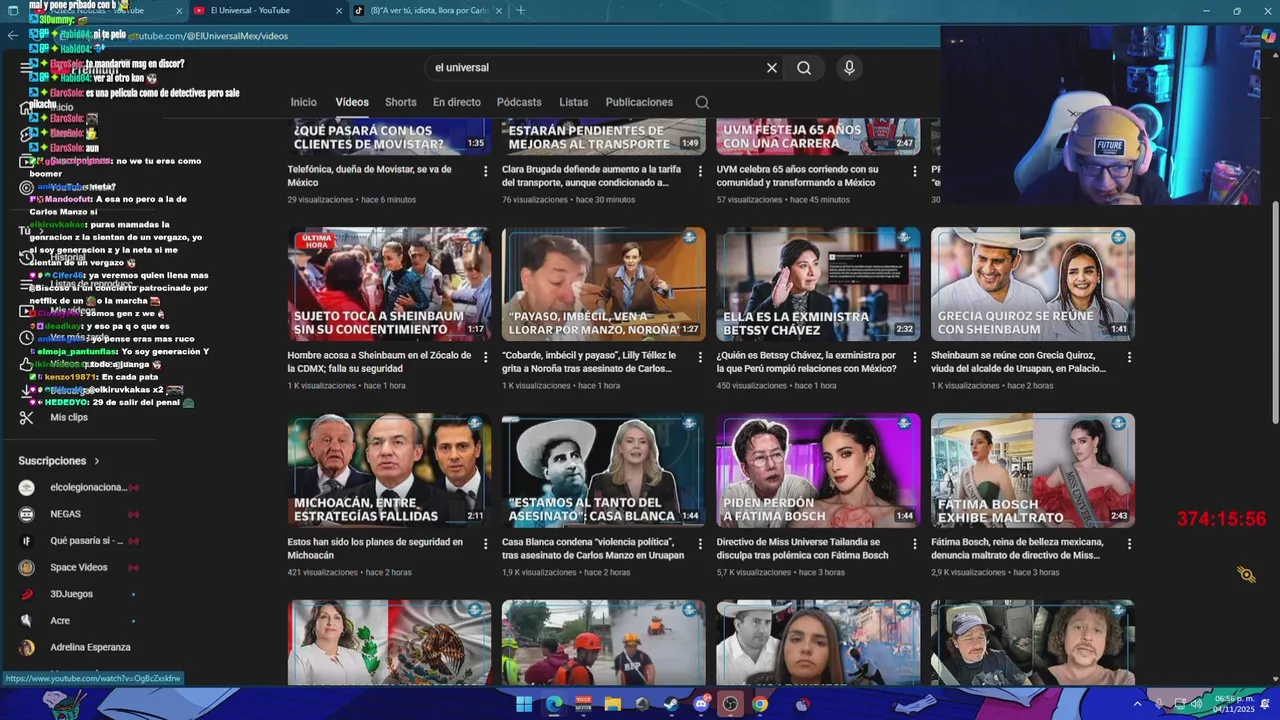Open the Publicaciones channel tab
Image resolution: width=1280 pixels, height=720 pixels.
(x=639, y=102)
